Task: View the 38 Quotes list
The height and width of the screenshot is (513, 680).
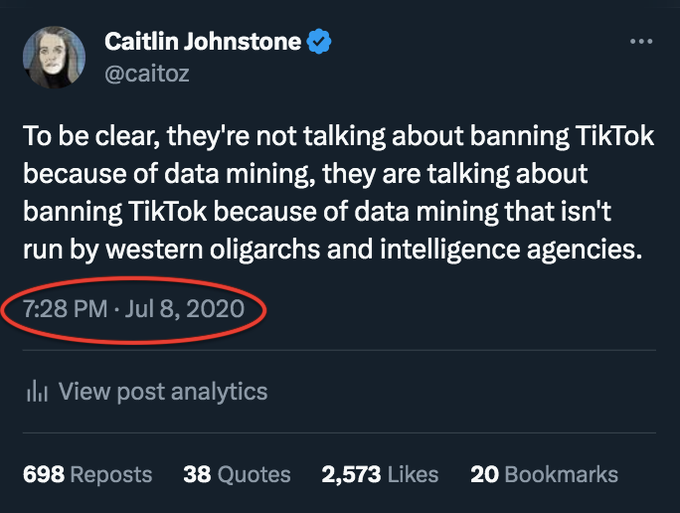Action: (x=237, y=474)
